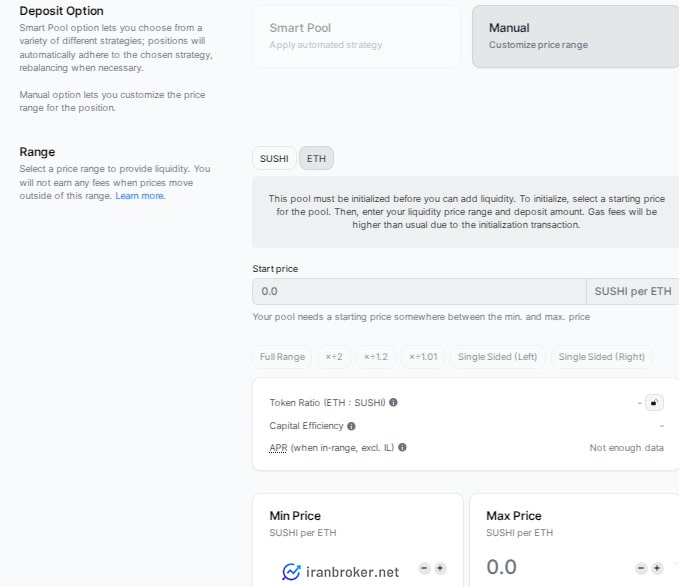Choose the Manual deposit option

click(576, 36)
